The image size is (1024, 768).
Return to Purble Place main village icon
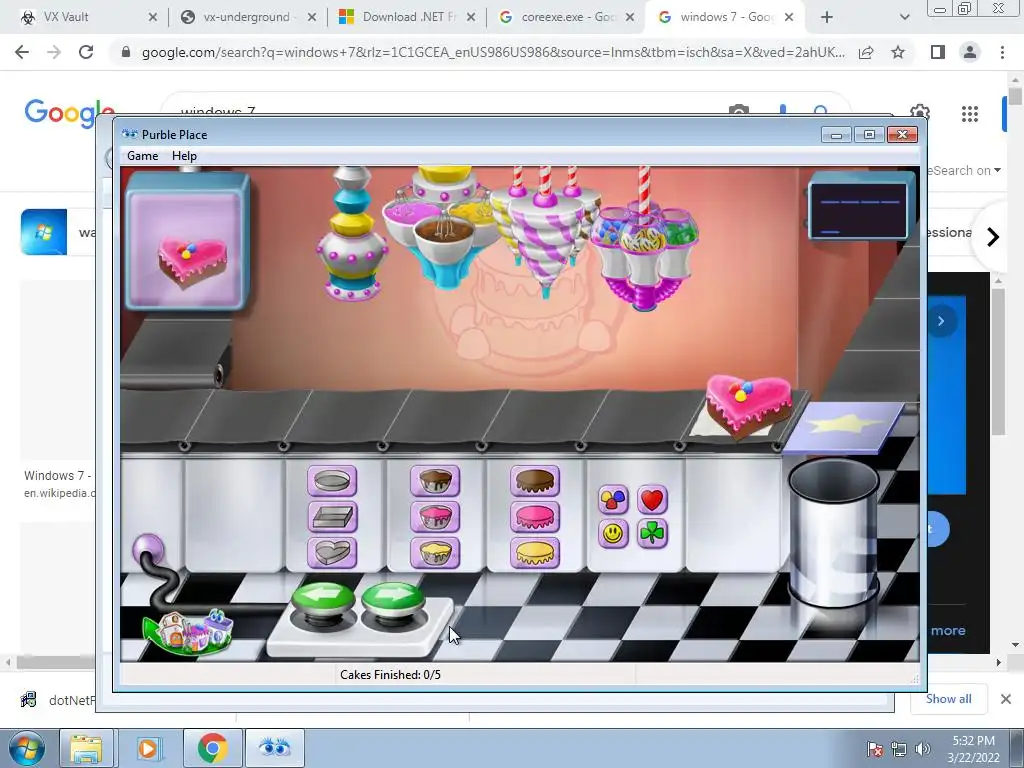[188, 632]
